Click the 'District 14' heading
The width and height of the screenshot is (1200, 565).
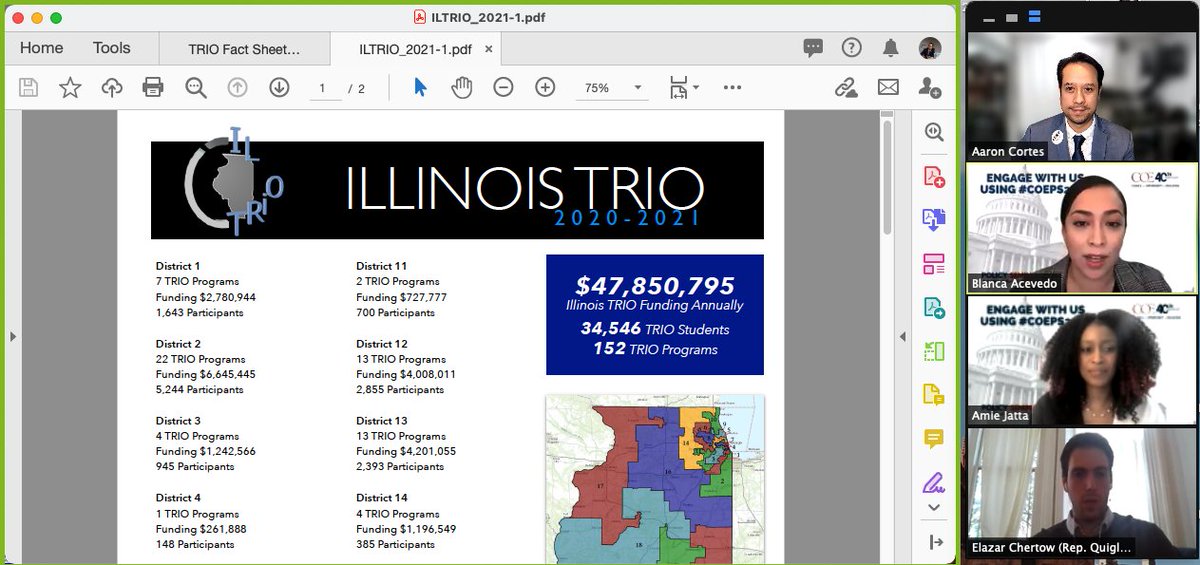[x=383, y=498]
